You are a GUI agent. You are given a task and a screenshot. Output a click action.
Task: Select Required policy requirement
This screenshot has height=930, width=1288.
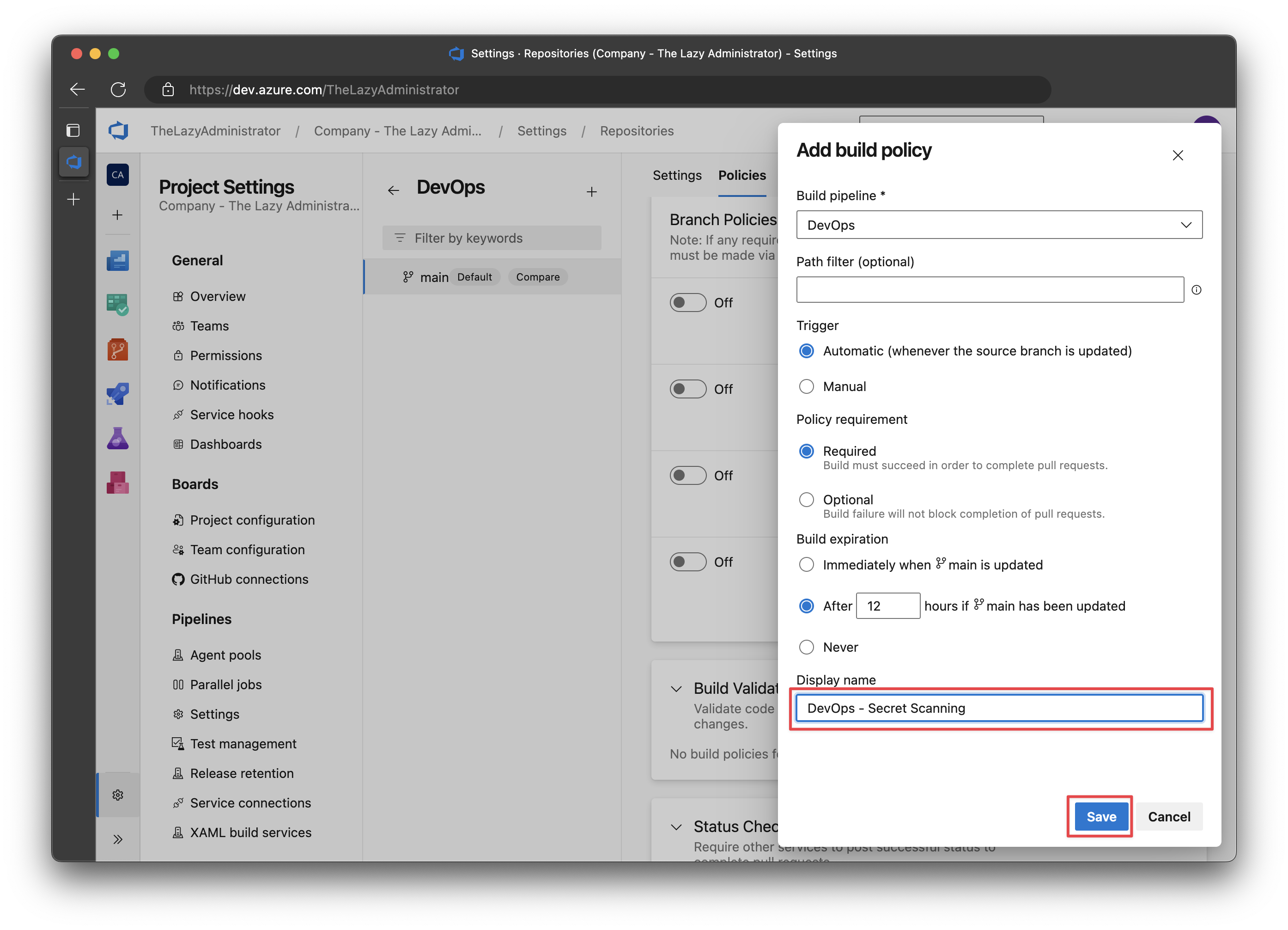(807, 451)
